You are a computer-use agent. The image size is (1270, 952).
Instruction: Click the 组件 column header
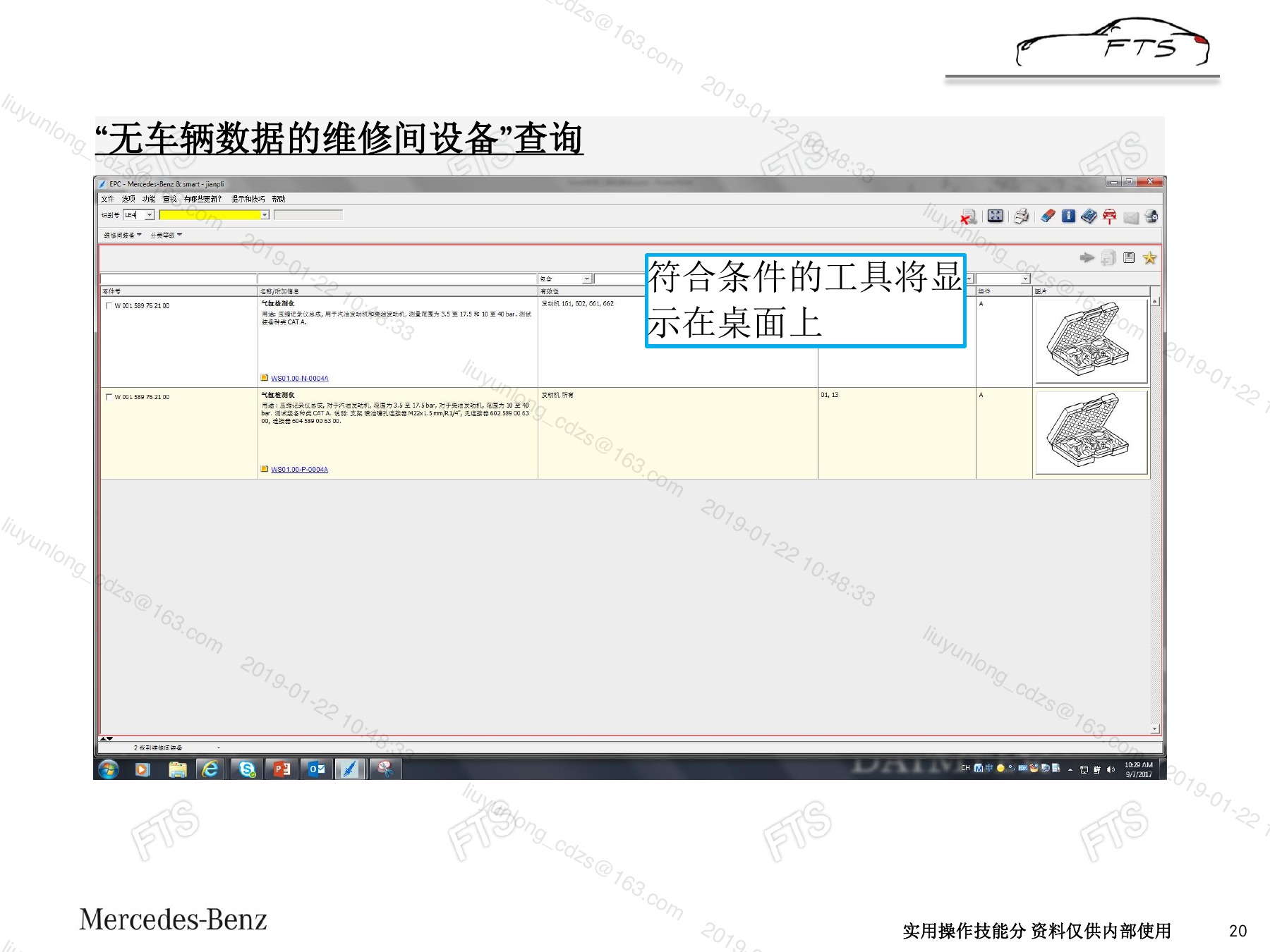pos(1004,291)
